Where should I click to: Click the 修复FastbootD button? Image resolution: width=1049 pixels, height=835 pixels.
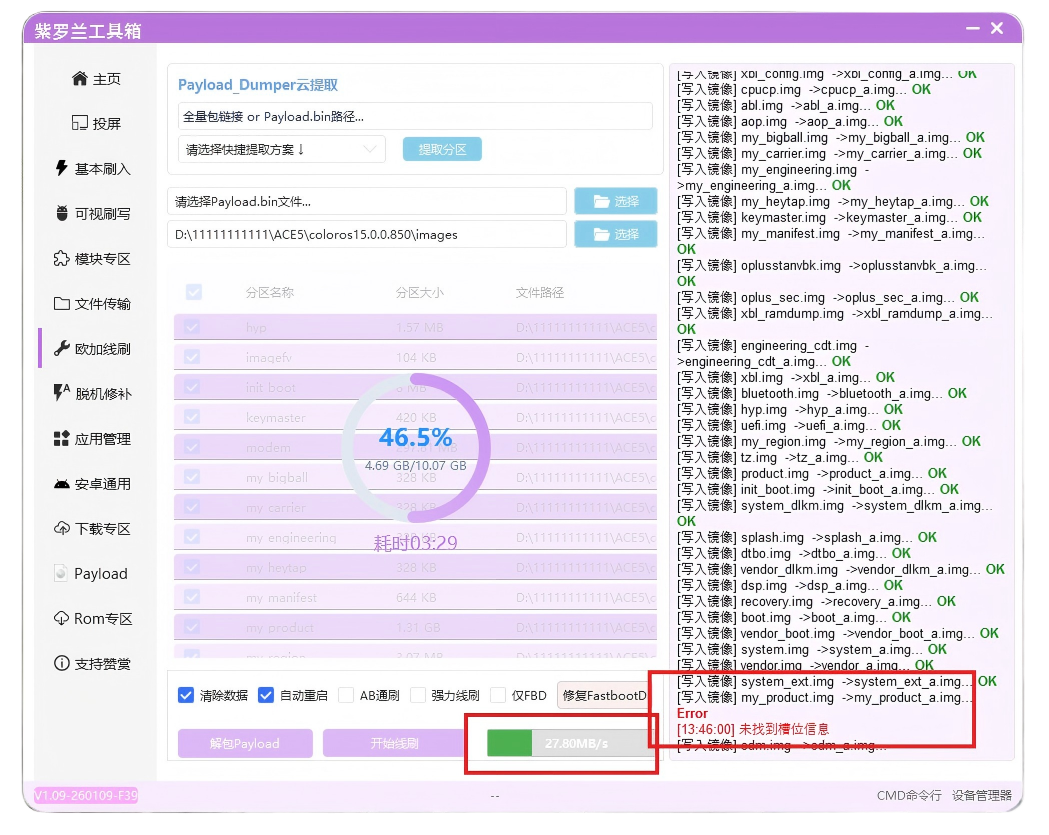click(x=604, y=695)
